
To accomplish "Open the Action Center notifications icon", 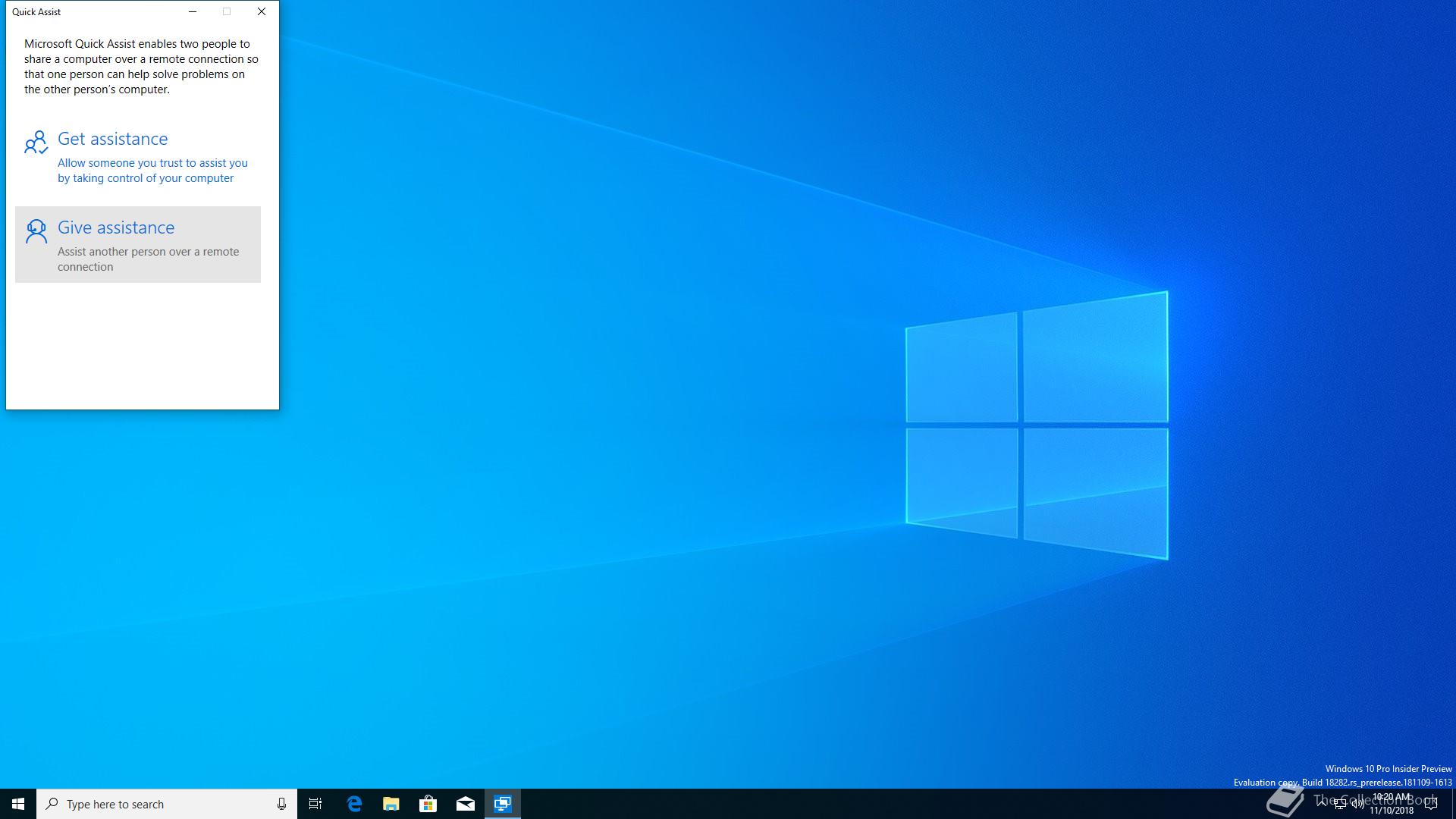I will pyautogui.click(x=1431, y=804).
